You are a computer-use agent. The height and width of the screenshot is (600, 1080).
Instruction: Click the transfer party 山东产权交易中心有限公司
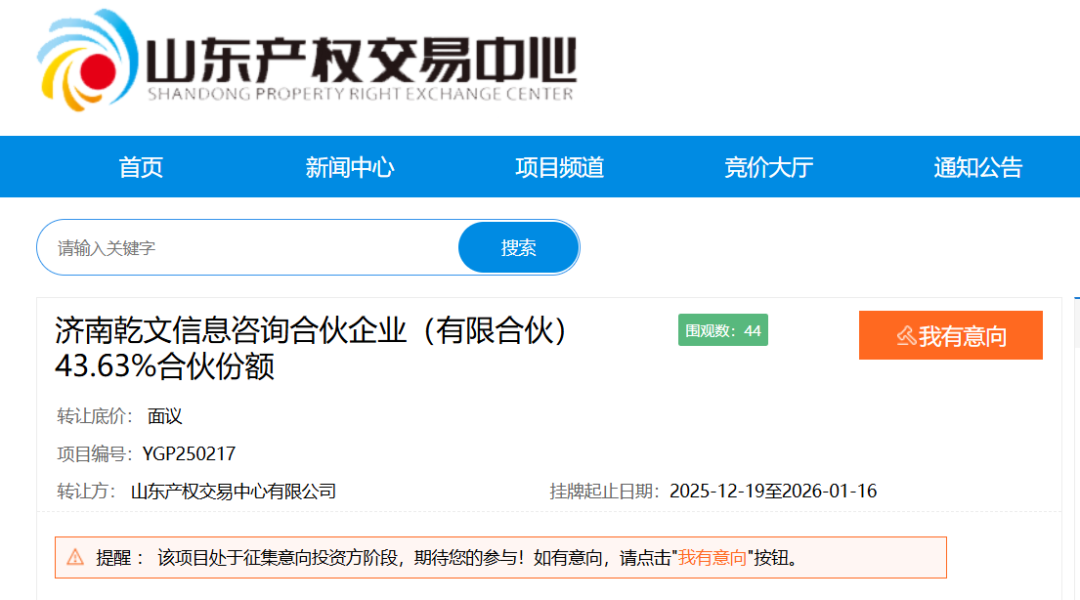tap(236, 491)
